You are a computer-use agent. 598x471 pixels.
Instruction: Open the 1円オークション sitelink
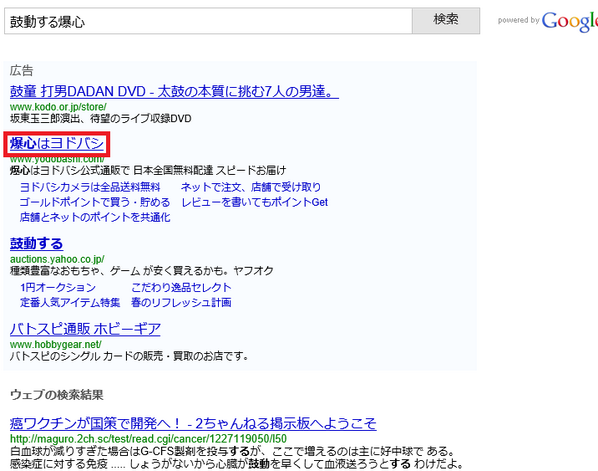pyautogui.click(x=58, y=287)
